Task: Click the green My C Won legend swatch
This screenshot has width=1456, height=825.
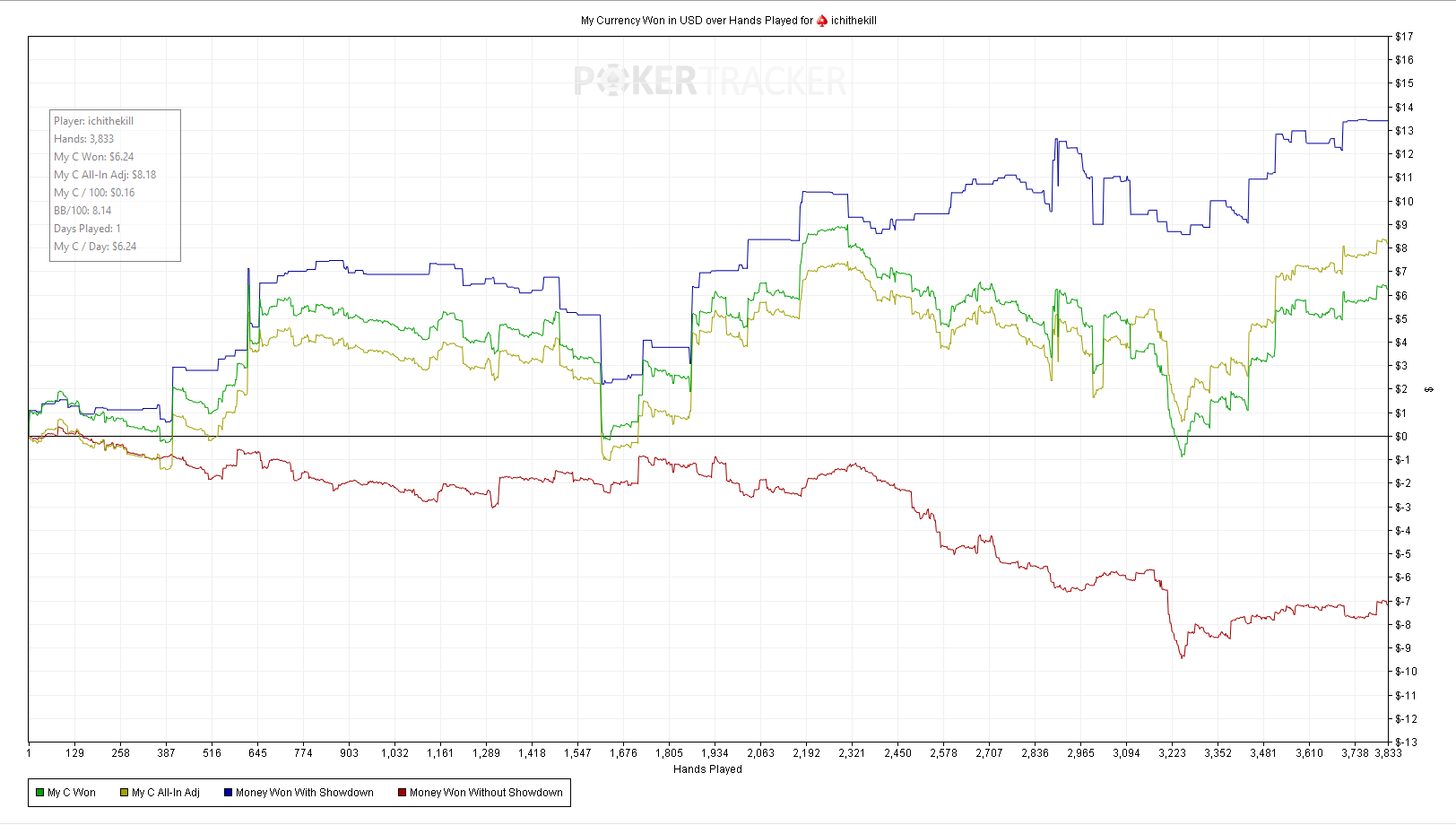Action: pyautogui.click(x=39, y=793)
